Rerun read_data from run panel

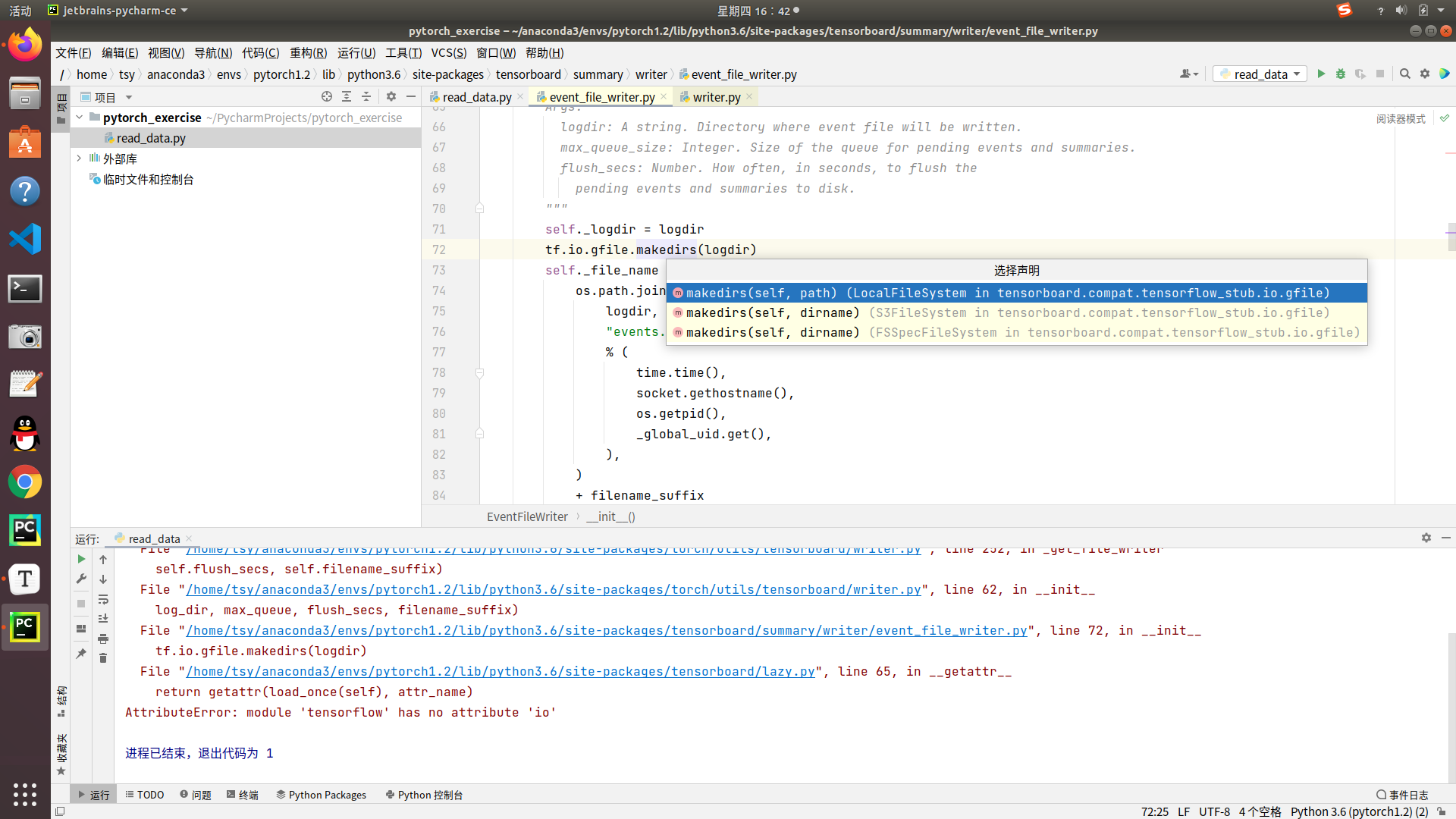tap(81, 559)
